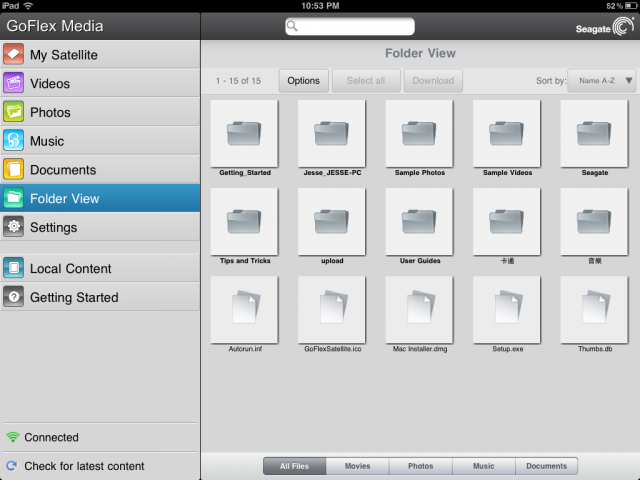Tap the 10:53 PM clock

(320, 6)
